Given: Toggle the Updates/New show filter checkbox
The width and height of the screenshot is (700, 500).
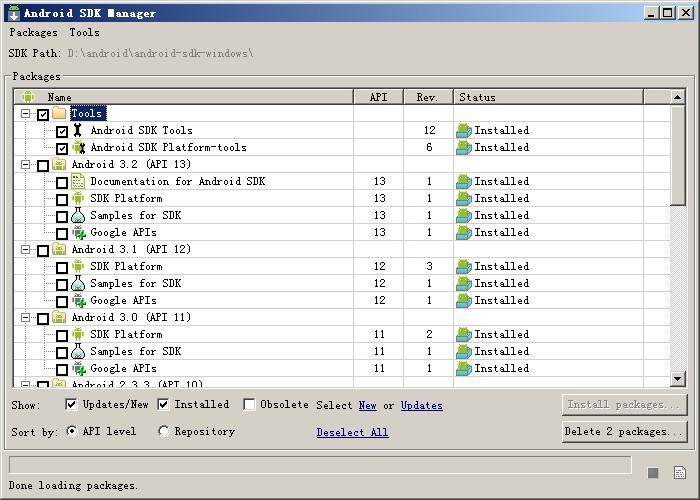Looking at the screenshot, I should [x=71, y=404].
